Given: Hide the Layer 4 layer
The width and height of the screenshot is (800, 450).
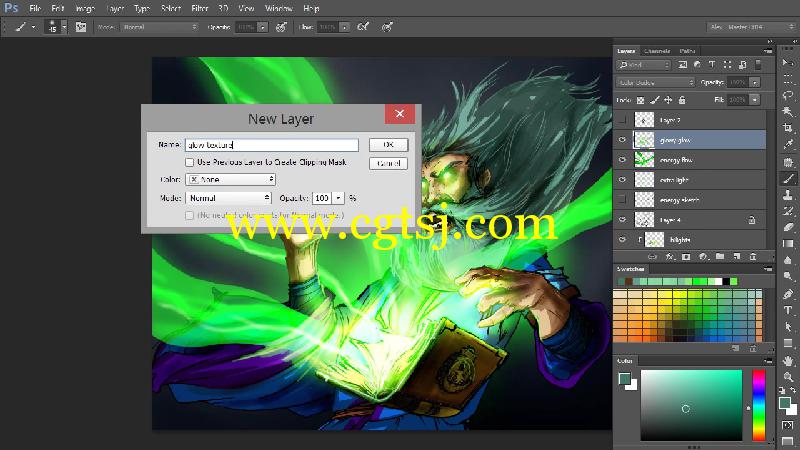Looking at the screenshot, I should pos(622,219).
